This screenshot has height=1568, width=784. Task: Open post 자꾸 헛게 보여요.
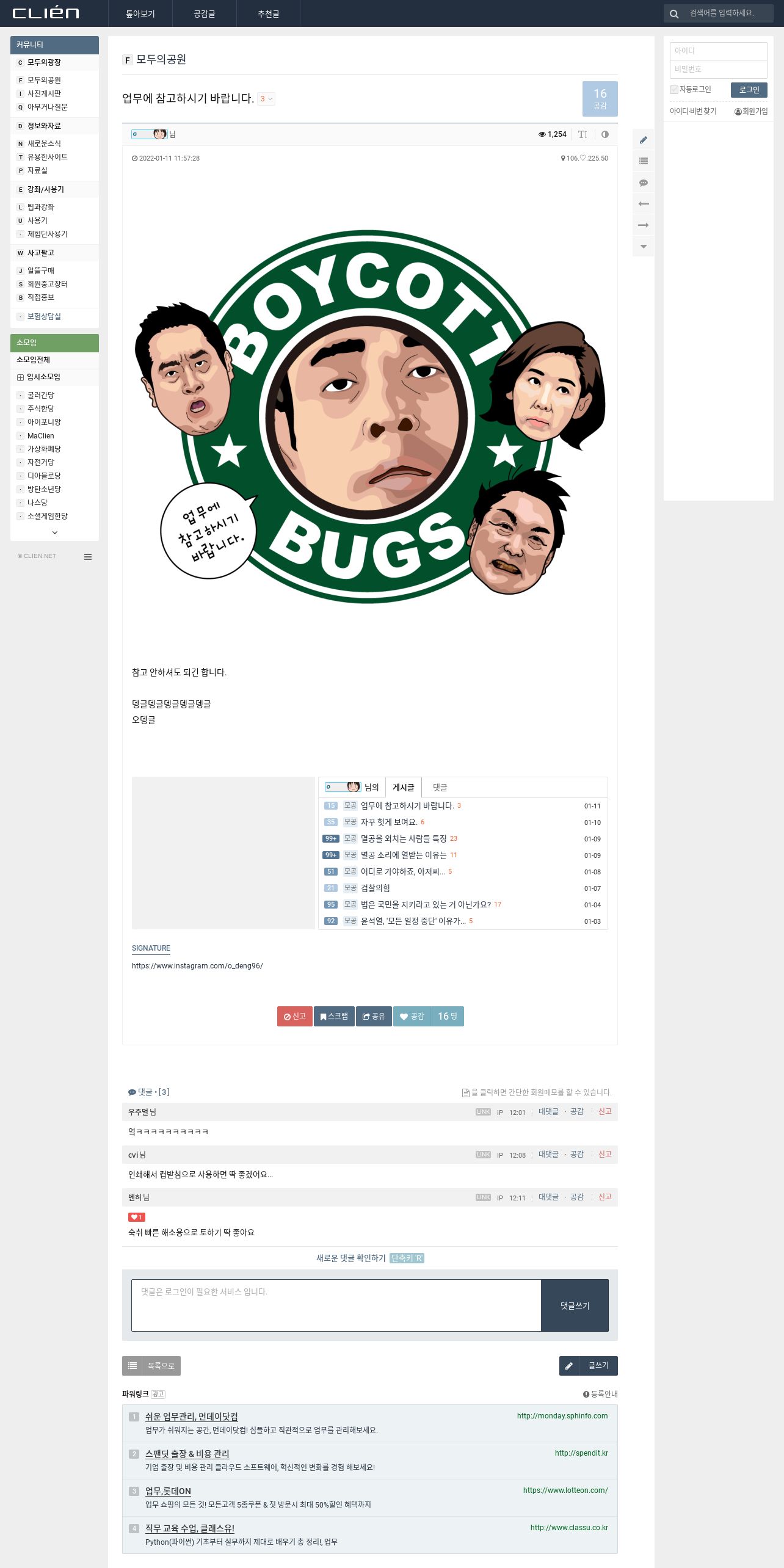coord(389,822)
